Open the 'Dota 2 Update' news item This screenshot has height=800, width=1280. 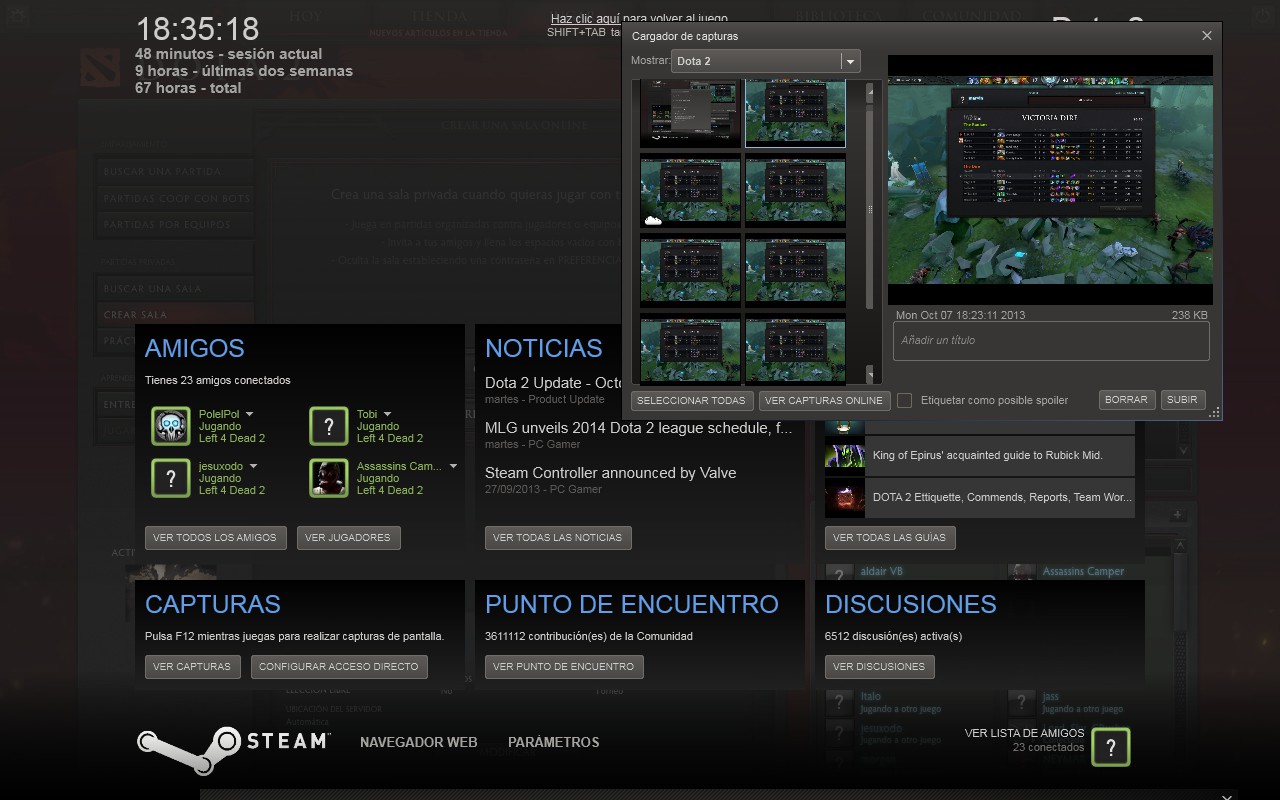click(x=554, y=383)
